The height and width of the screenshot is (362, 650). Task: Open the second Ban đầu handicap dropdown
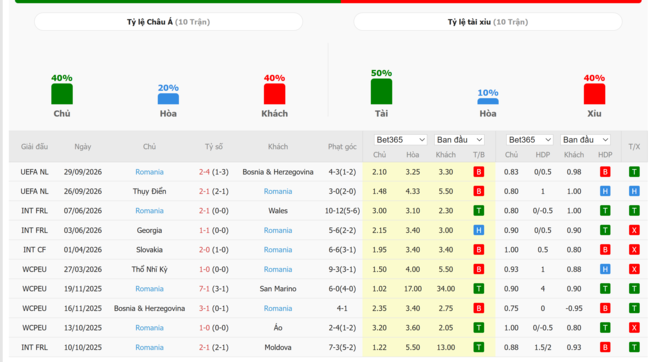[585, 140]
